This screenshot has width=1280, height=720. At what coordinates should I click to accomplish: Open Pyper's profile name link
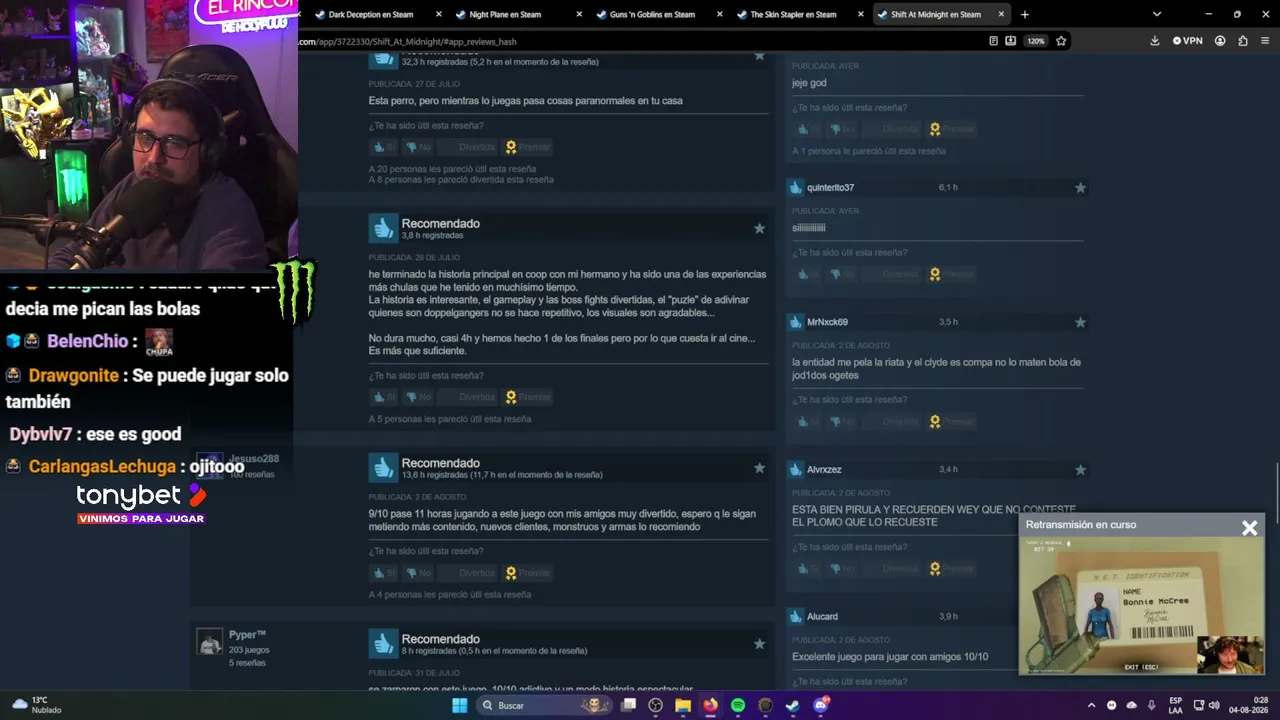tap(247, 635)
